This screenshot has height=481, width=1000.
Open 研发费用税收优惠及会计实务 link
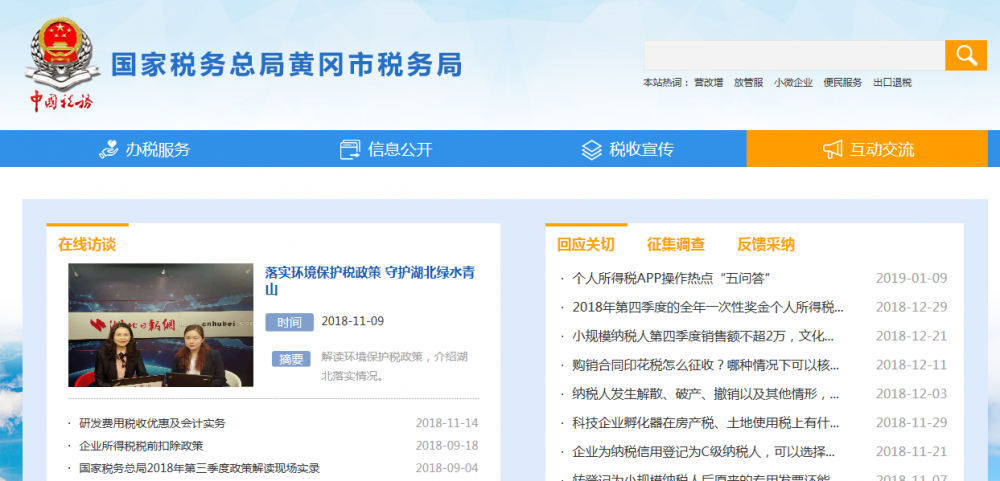[x=152, y=423]
